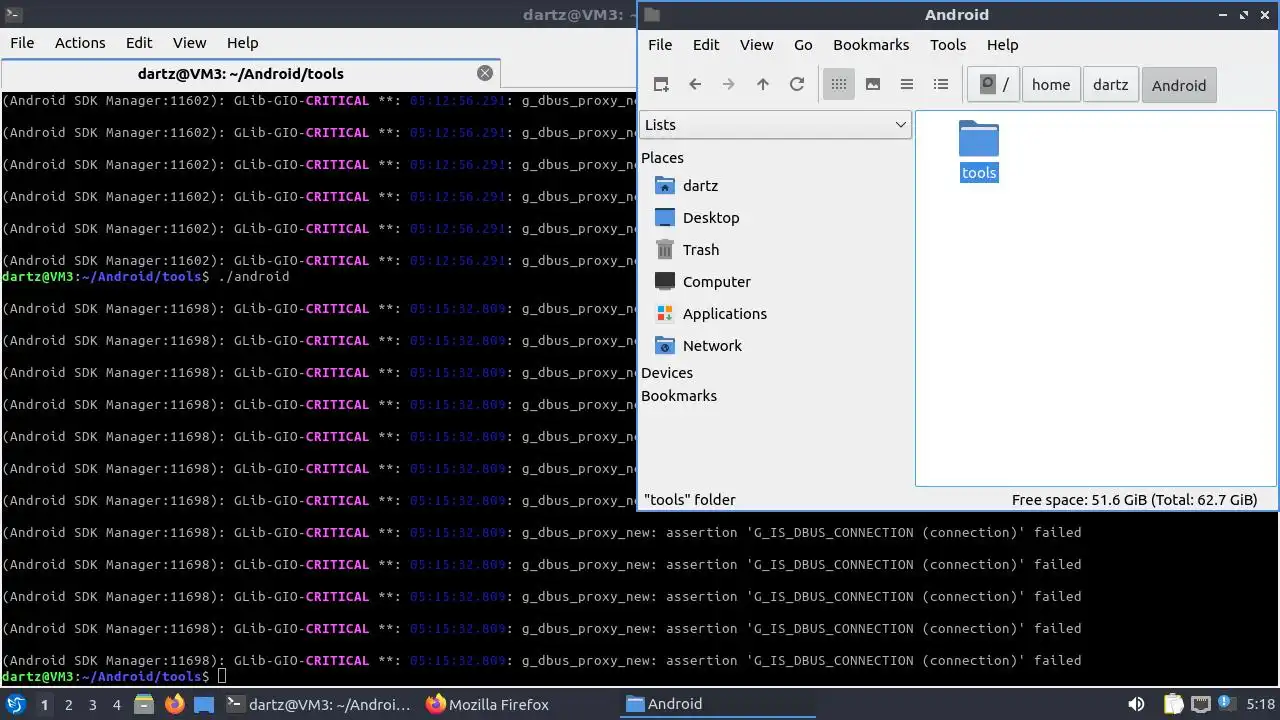Screen dimensions: 1280x720
Task: Click the Bookmarks section header
Action: point(679,396)
